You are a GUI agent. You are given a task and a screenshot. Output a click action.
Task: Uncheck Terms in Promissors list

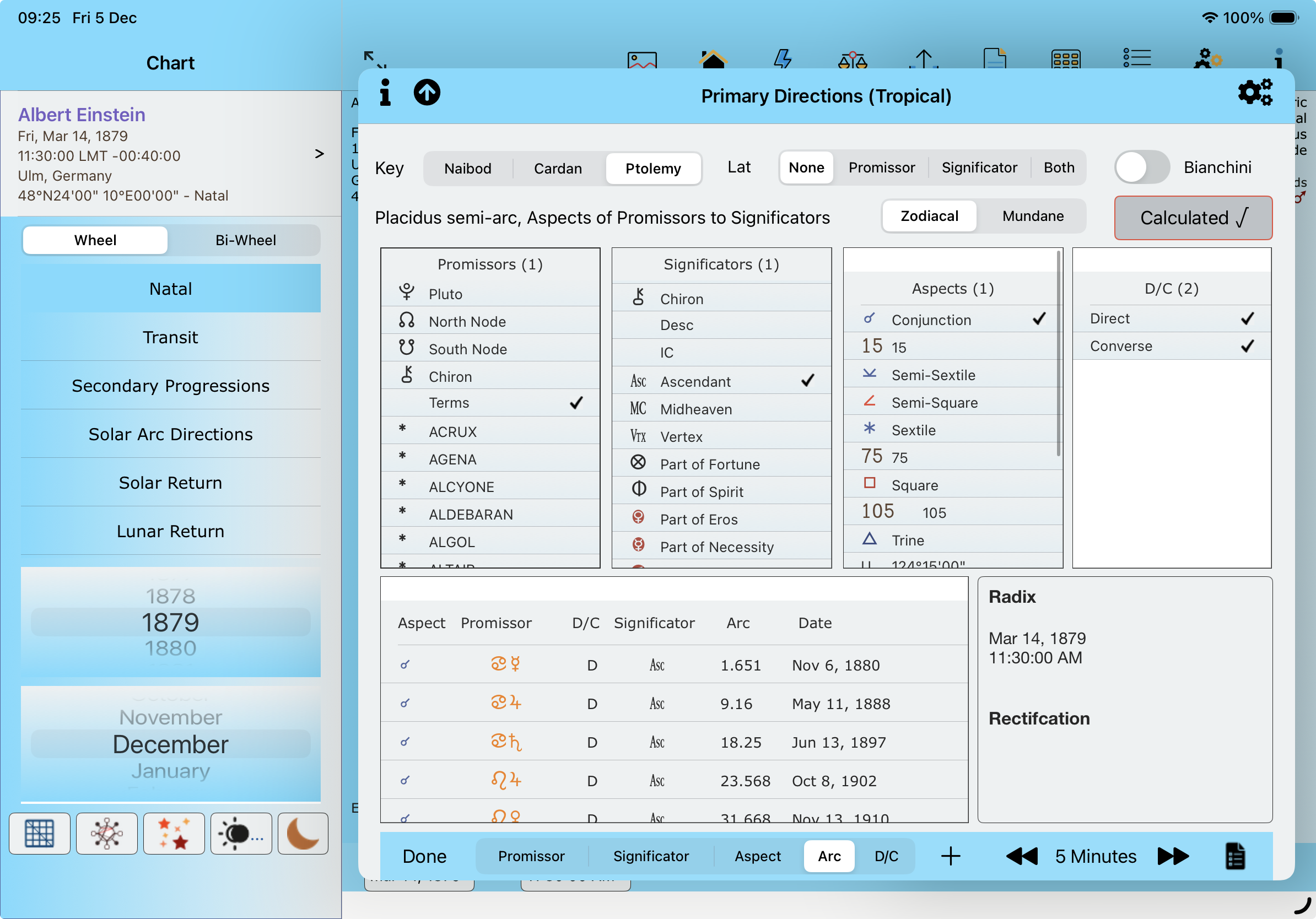tap(490, 403)
